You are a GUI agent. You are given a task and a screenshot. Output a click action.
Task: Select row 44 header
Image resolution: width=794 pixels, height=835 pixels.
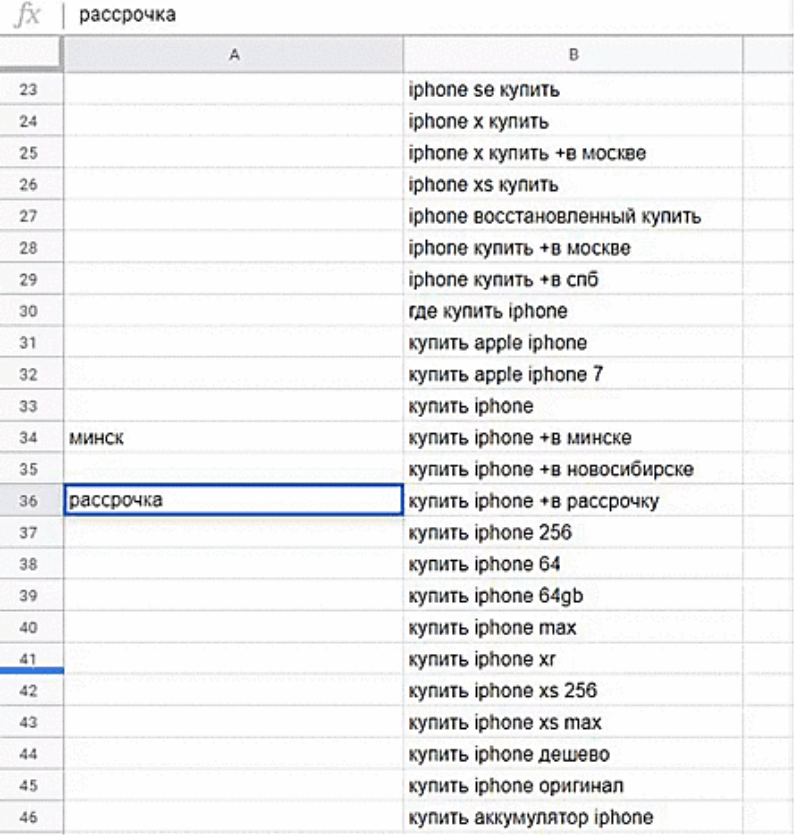(31, 754)
